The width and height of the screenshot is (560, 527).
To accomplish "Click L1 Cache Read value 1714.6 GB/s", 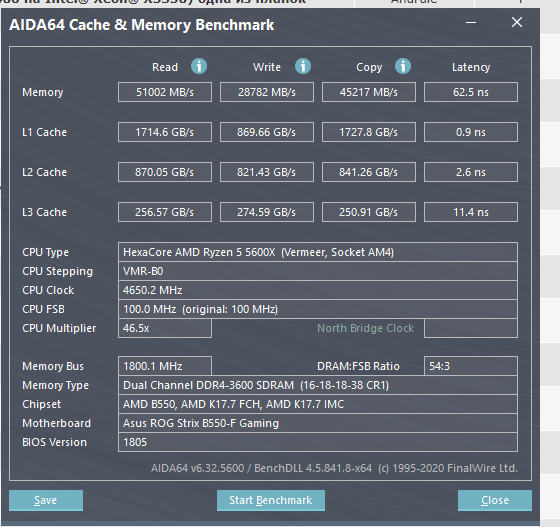I will coord(165,132).
